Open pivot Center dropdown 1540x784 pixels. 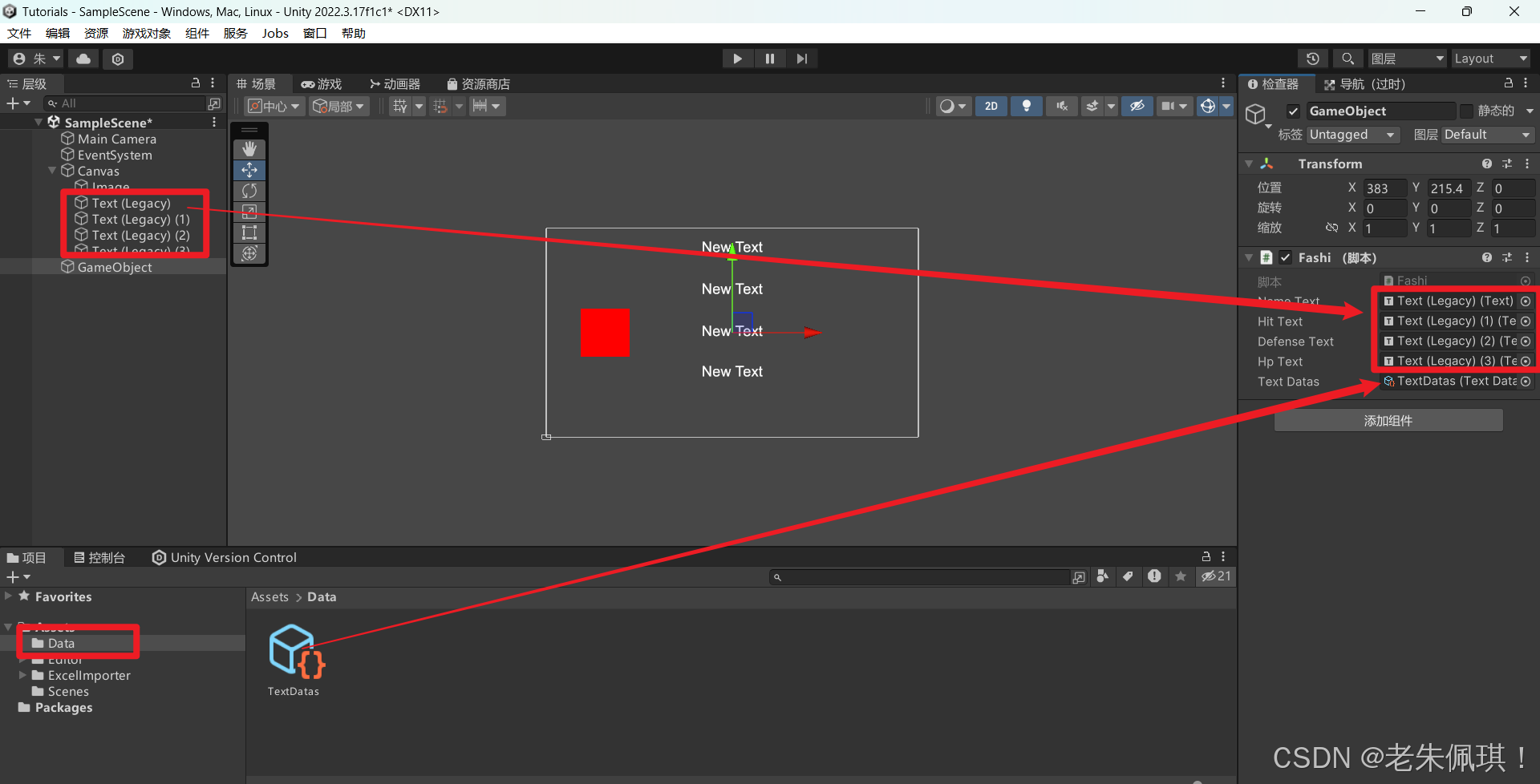pos(274,106)
